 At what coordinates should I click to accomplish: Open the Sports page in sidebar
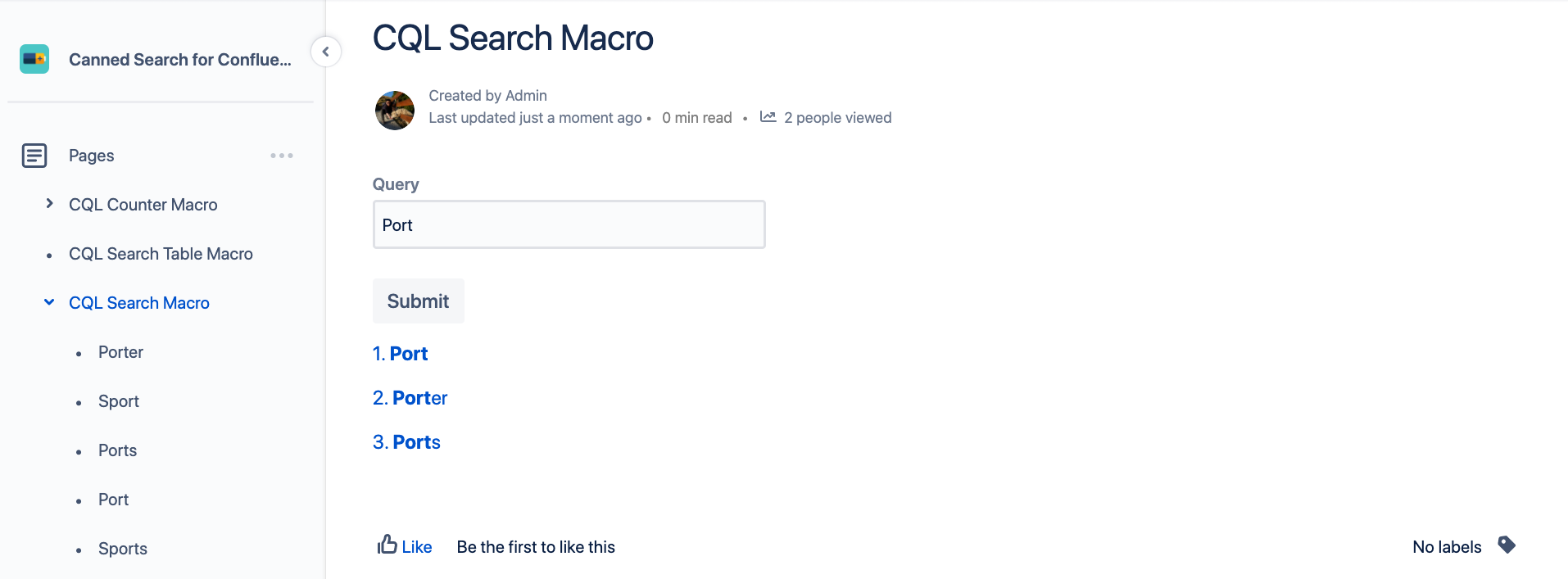click(123, 549)
